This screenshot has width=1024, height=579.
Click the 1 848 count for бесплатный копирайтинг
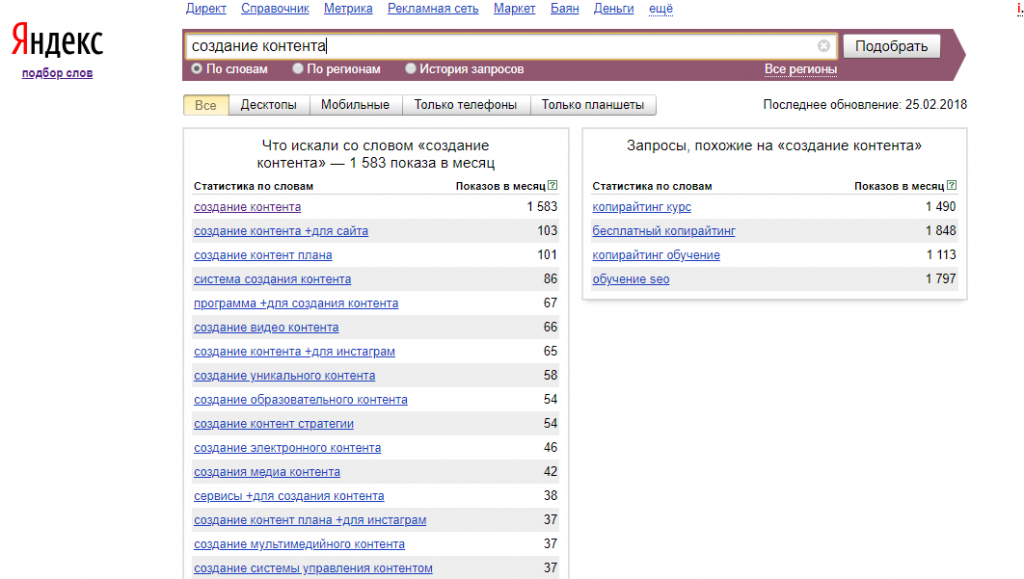[940, 231]
